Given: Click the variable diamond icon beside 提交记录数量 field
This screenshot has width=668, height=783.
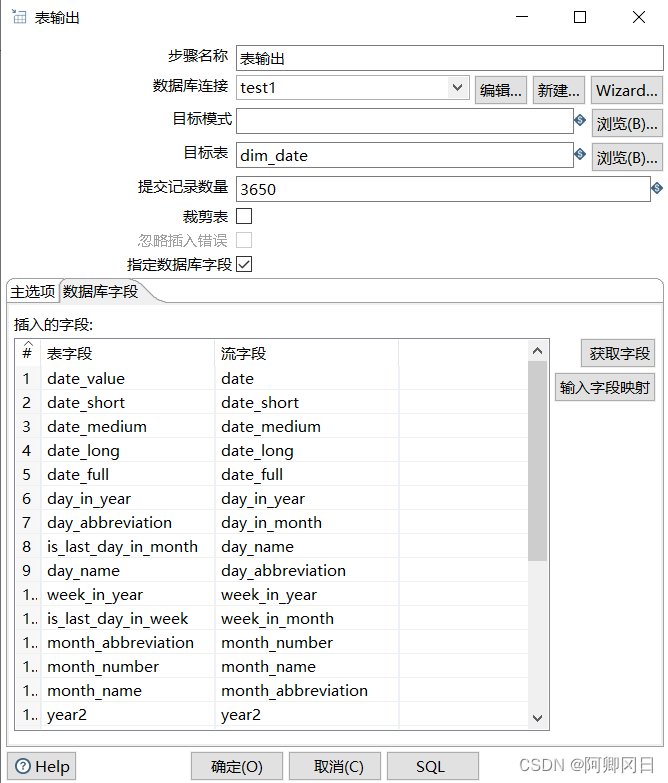Looking at the screenshot, I should pos(657,187).
